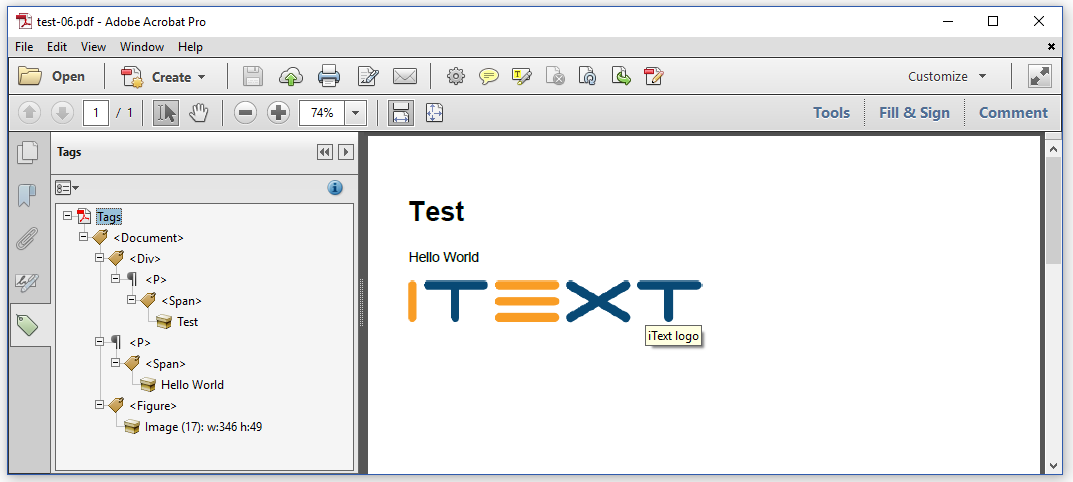The height and width of the screenshot is (482, 1073).
Task: Click the 74% zoom value field
Action: click(x=322, y=113)
